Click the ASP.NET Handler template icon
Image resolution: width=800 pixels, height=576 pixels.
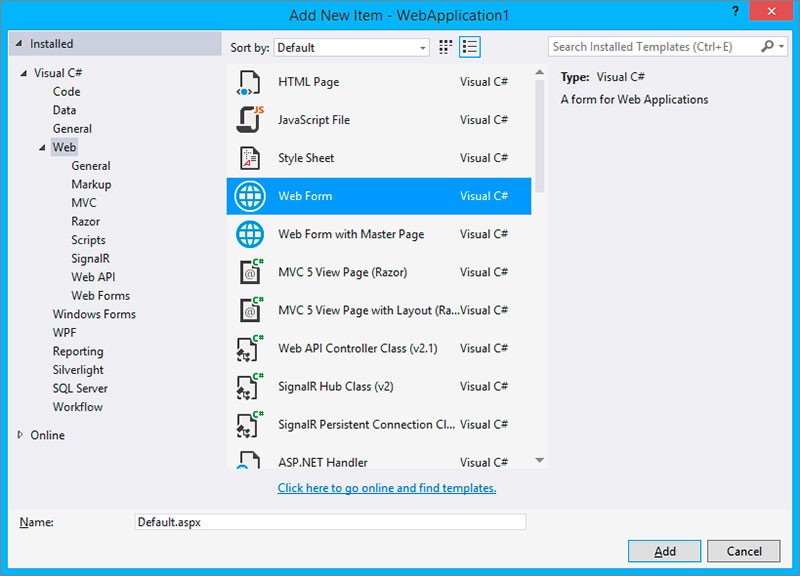pyautogui.click(x=249, y=460)
